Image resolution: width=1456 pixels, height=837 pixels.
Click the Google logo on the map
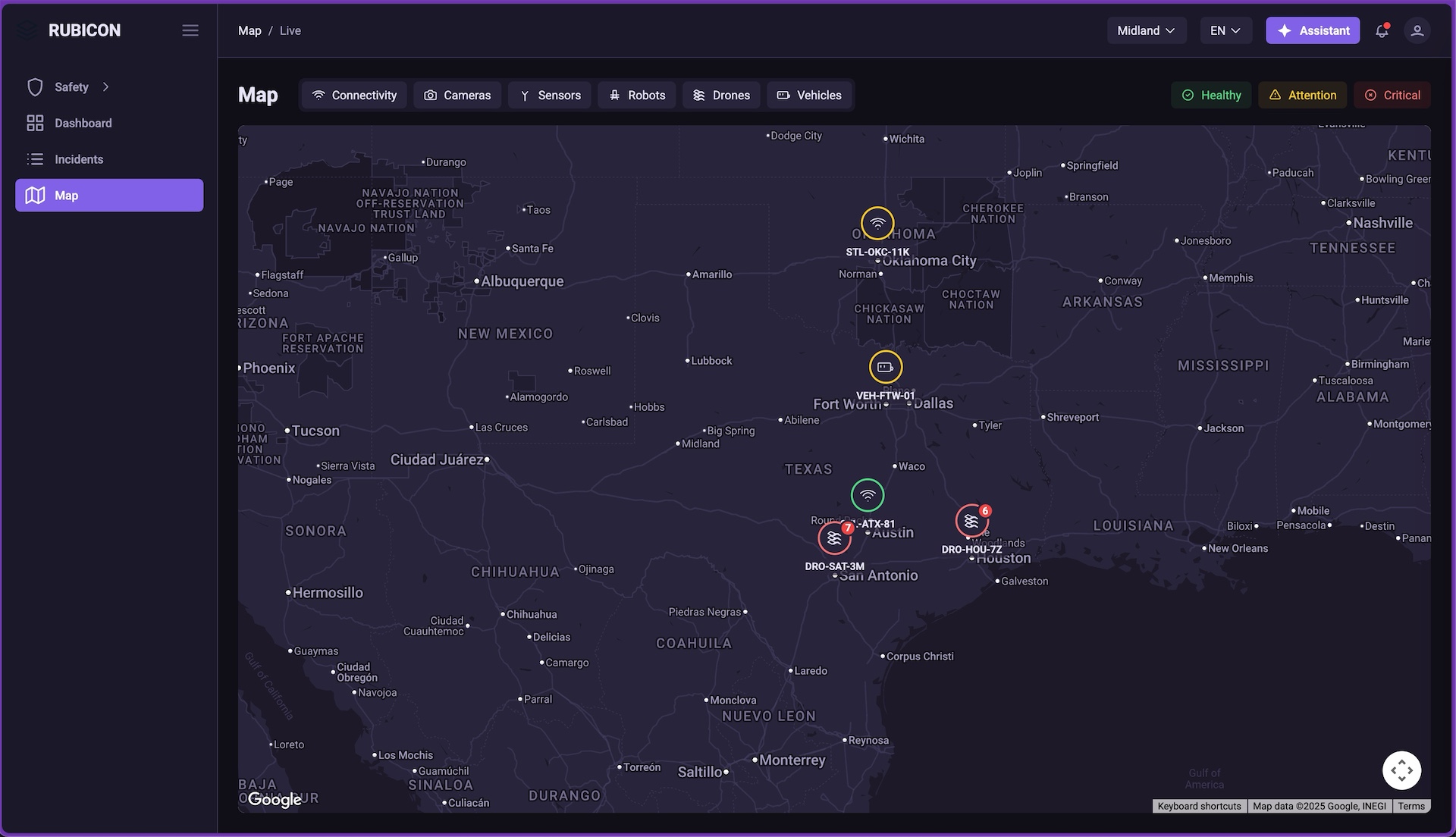[x=275, y=799]
